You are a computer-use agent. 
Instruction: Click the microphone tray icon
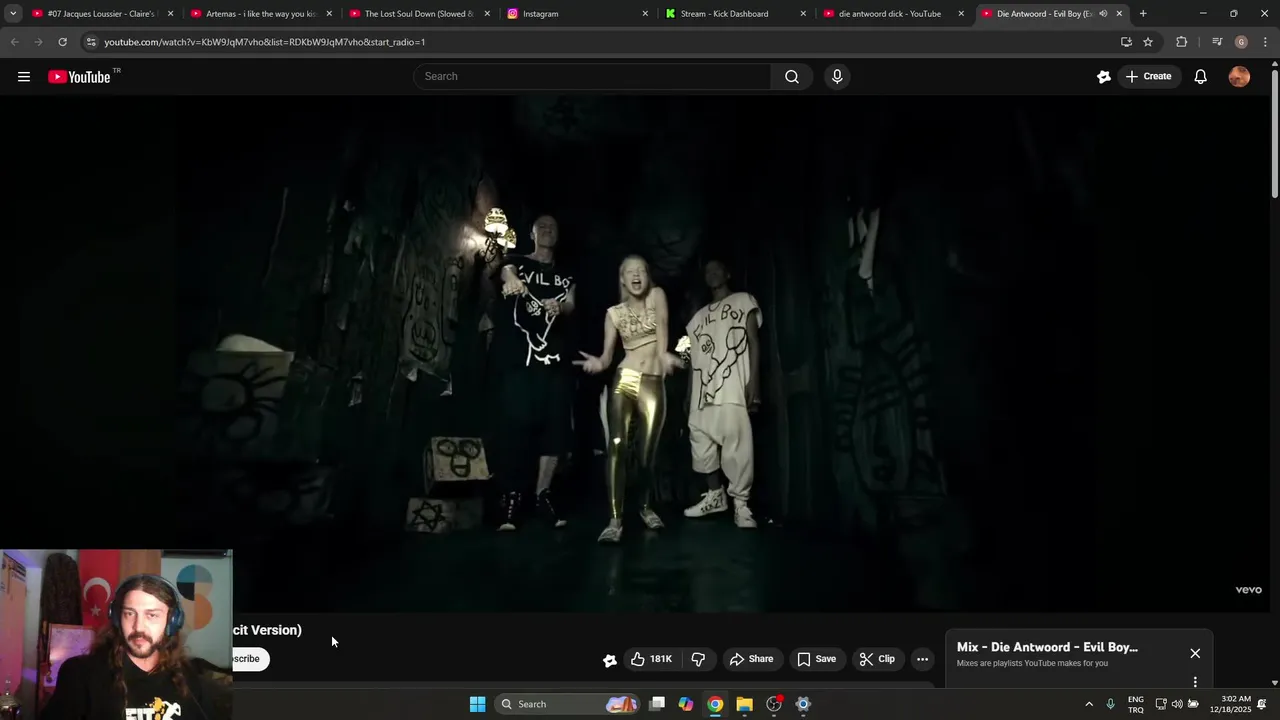tap(1110, 704)
